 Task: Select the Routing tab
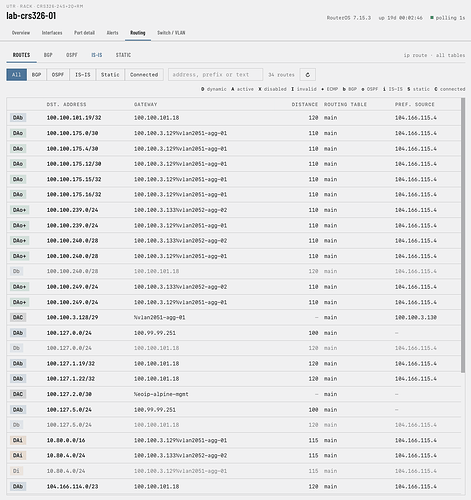tap(138, 33)
